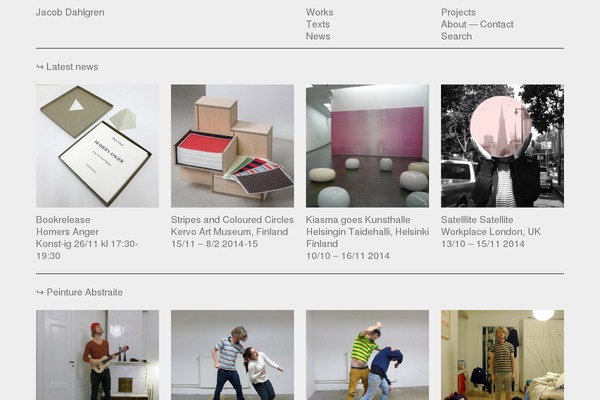The height and width of the screenshot is (400, 600).
Task: Click the arrow icon beside Latest news
Action: tap(40, 67)
